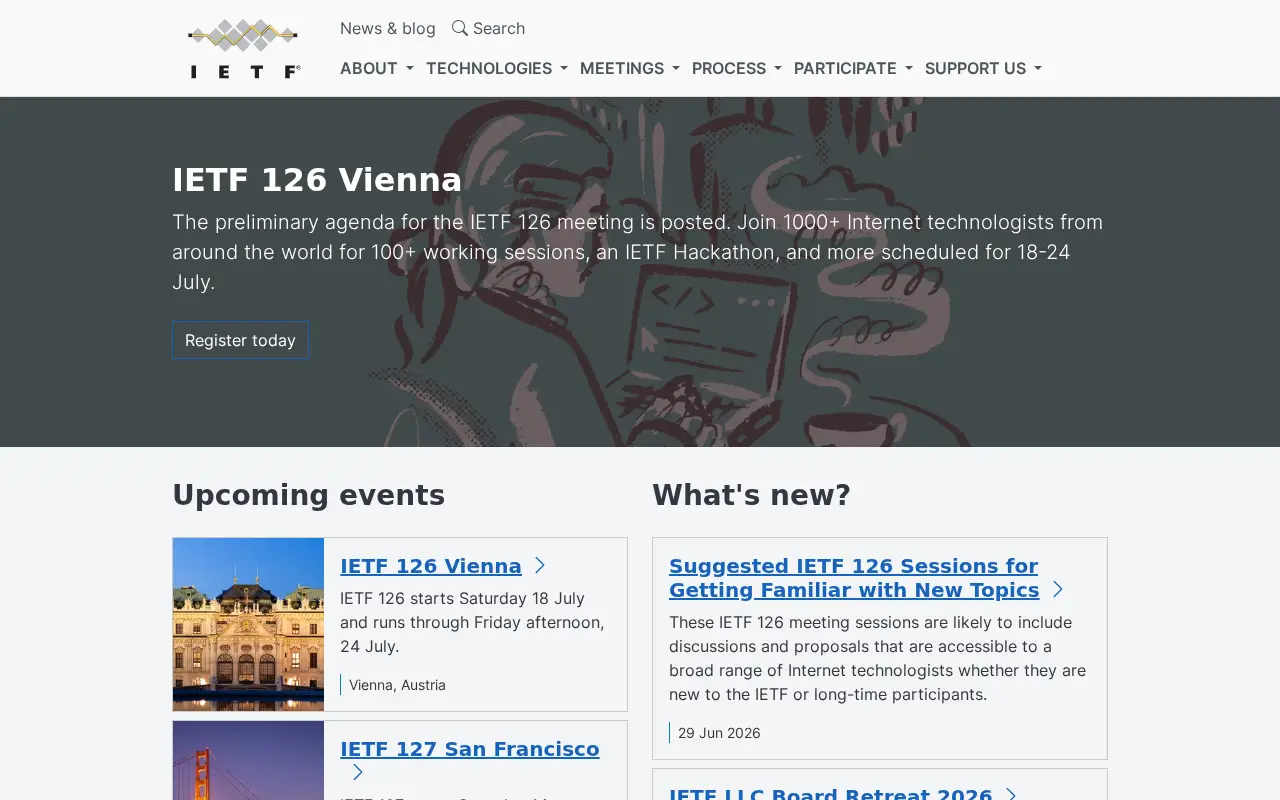Open the PROCESS dropdown menu
Screen dimensions: 1280x800
(x=737, y=68)
